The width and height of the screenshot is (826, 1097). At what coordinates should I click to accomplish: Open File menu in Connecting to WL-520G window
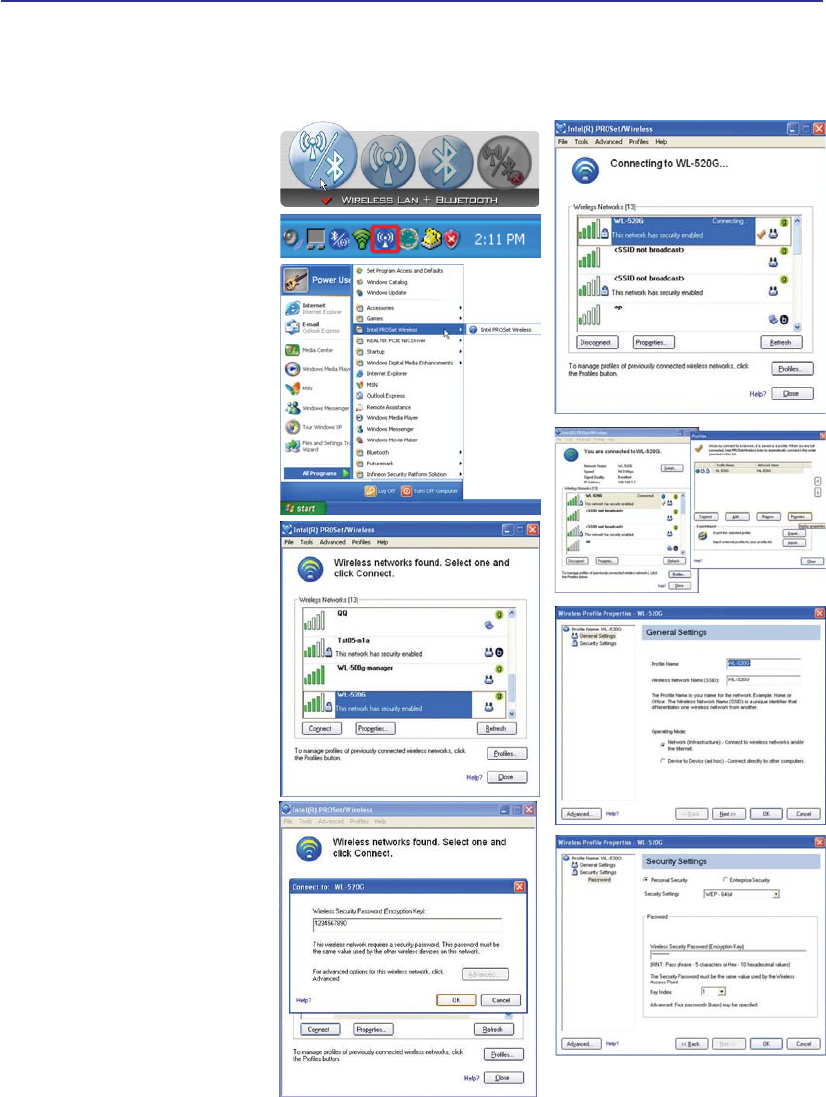point(562,142)
